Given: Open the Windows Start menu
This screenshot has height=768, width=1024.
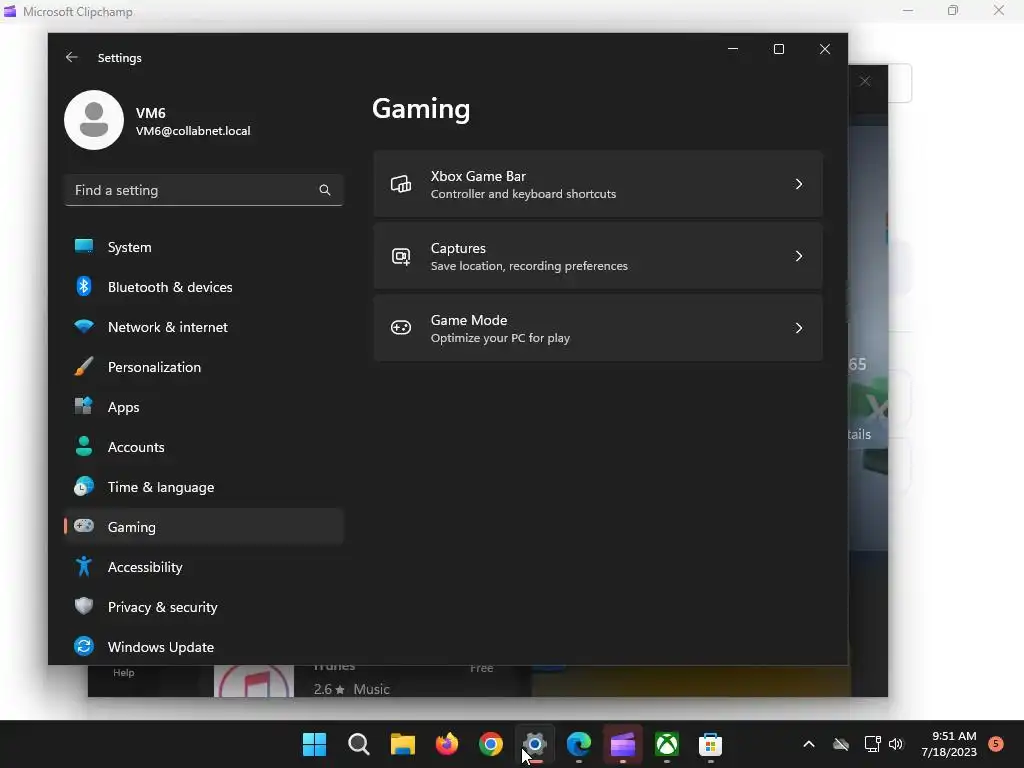Looking at the screenshot, I should click(x=314, y=744).
